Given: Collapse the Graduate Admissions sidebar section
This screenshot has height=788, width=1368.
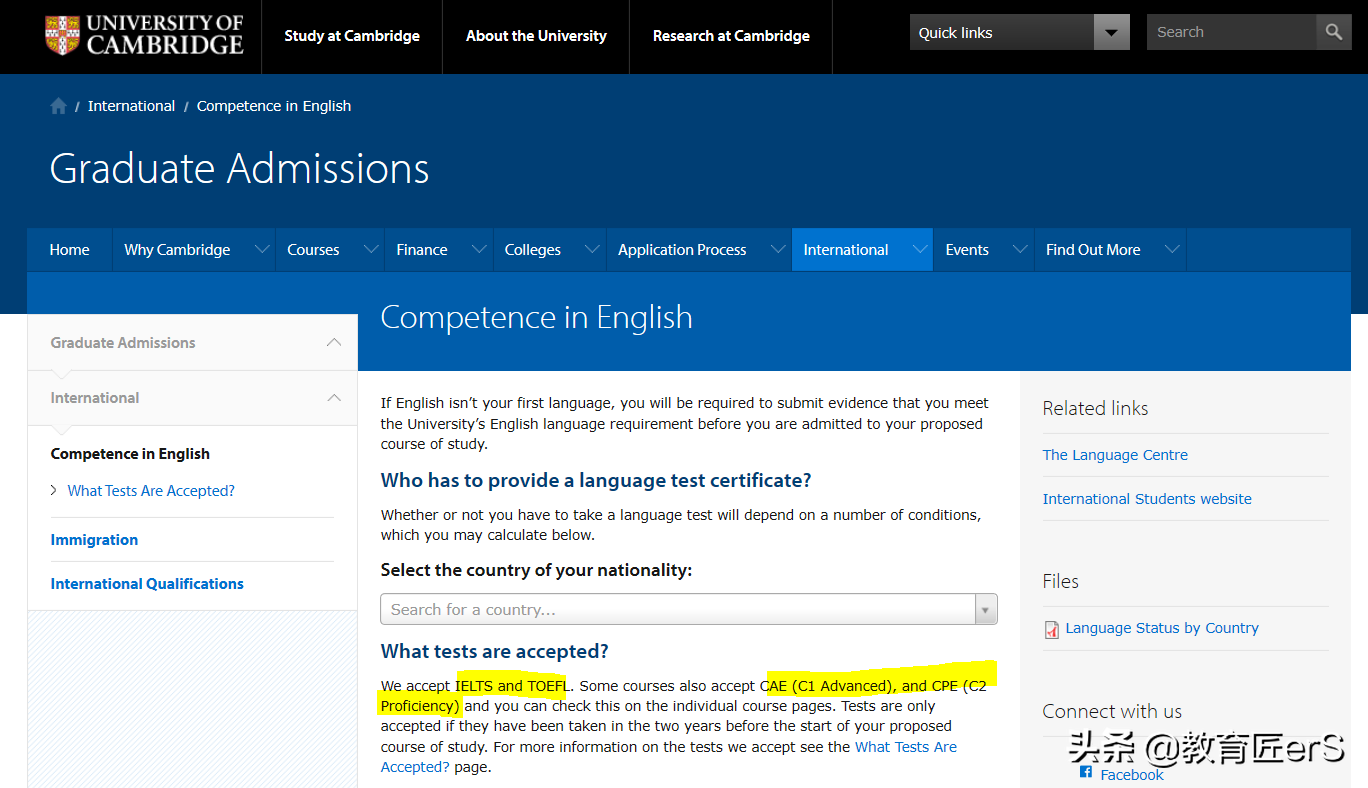Looking at the screenshot, I should click(334, 343).
